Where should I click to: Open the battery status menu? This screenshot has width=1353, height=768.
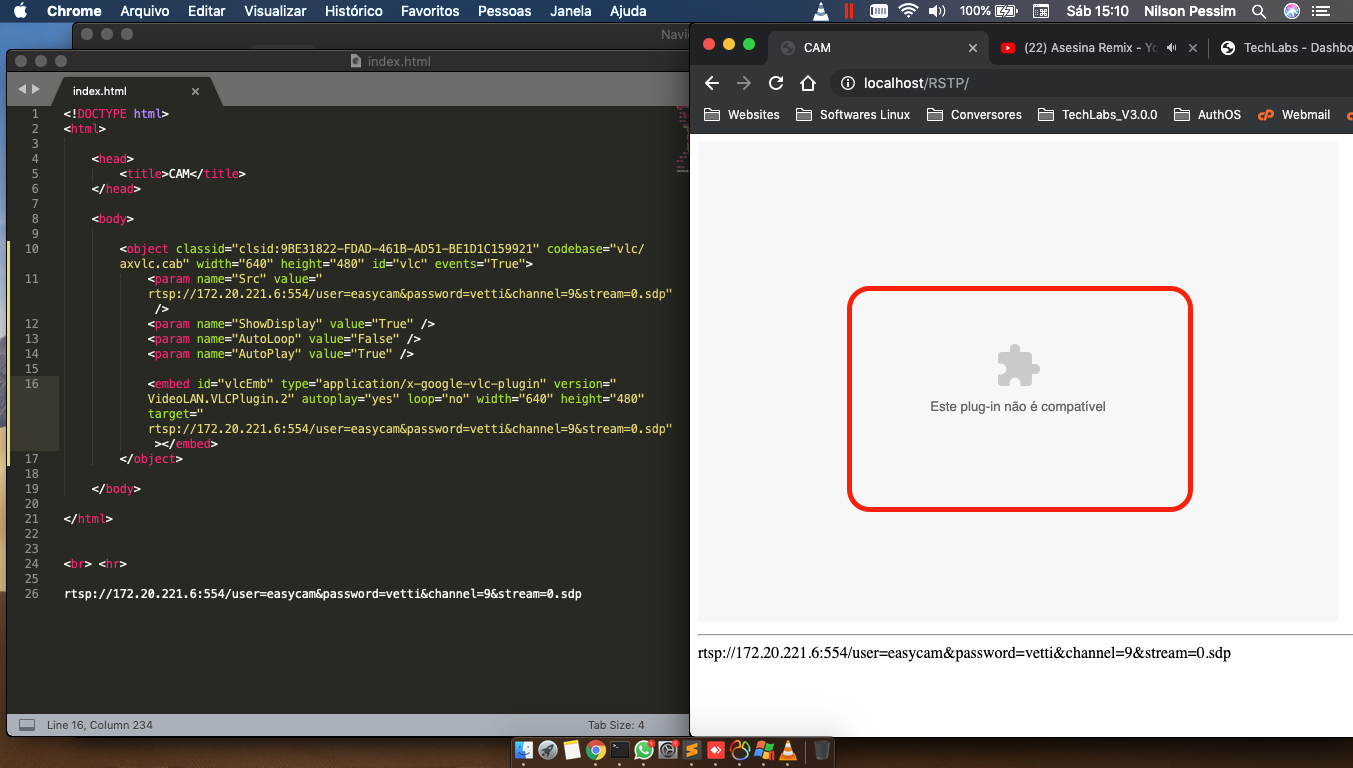(x=989, y=11)
